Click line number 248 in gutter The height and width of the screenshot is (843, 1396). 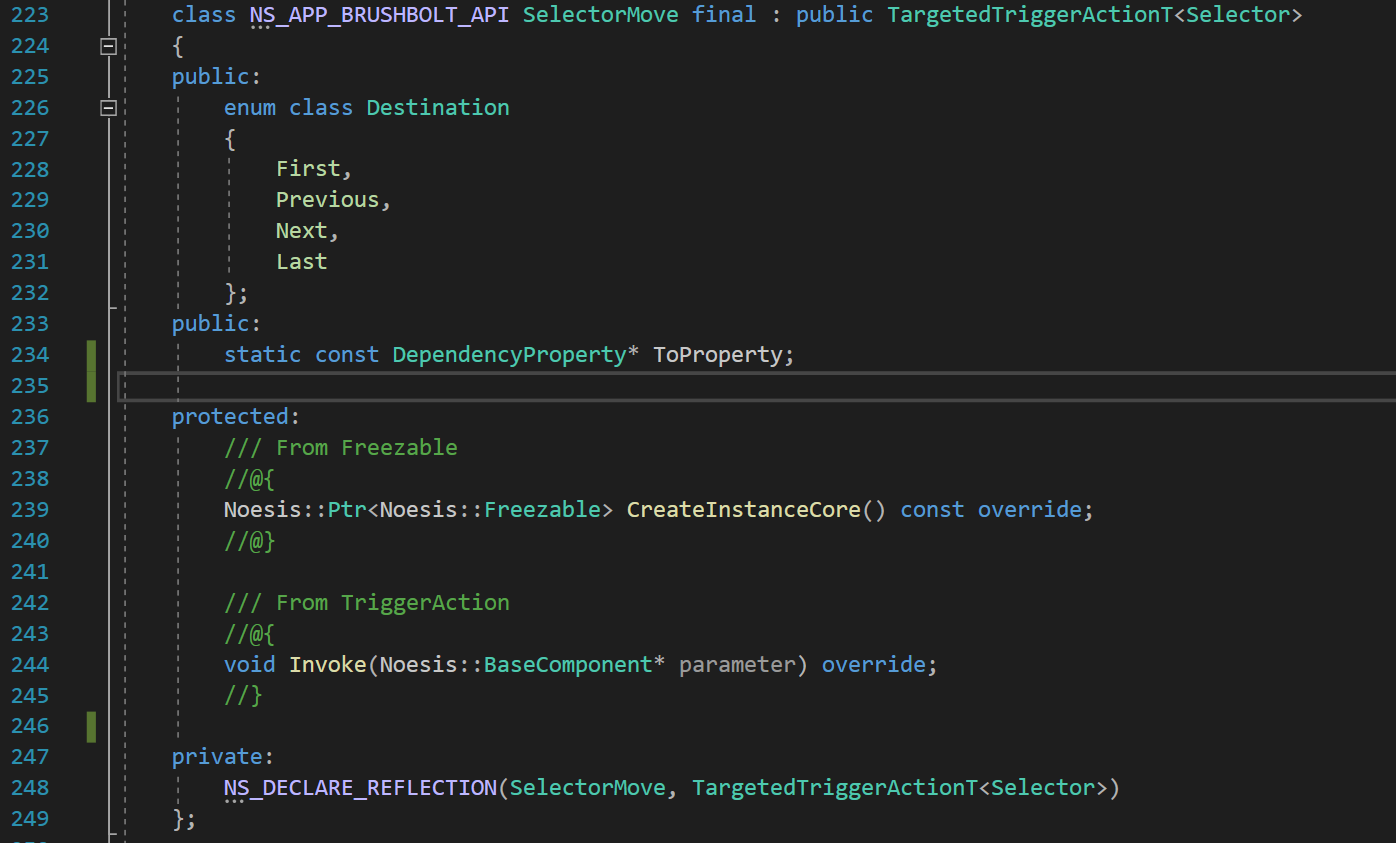[30, 789]
